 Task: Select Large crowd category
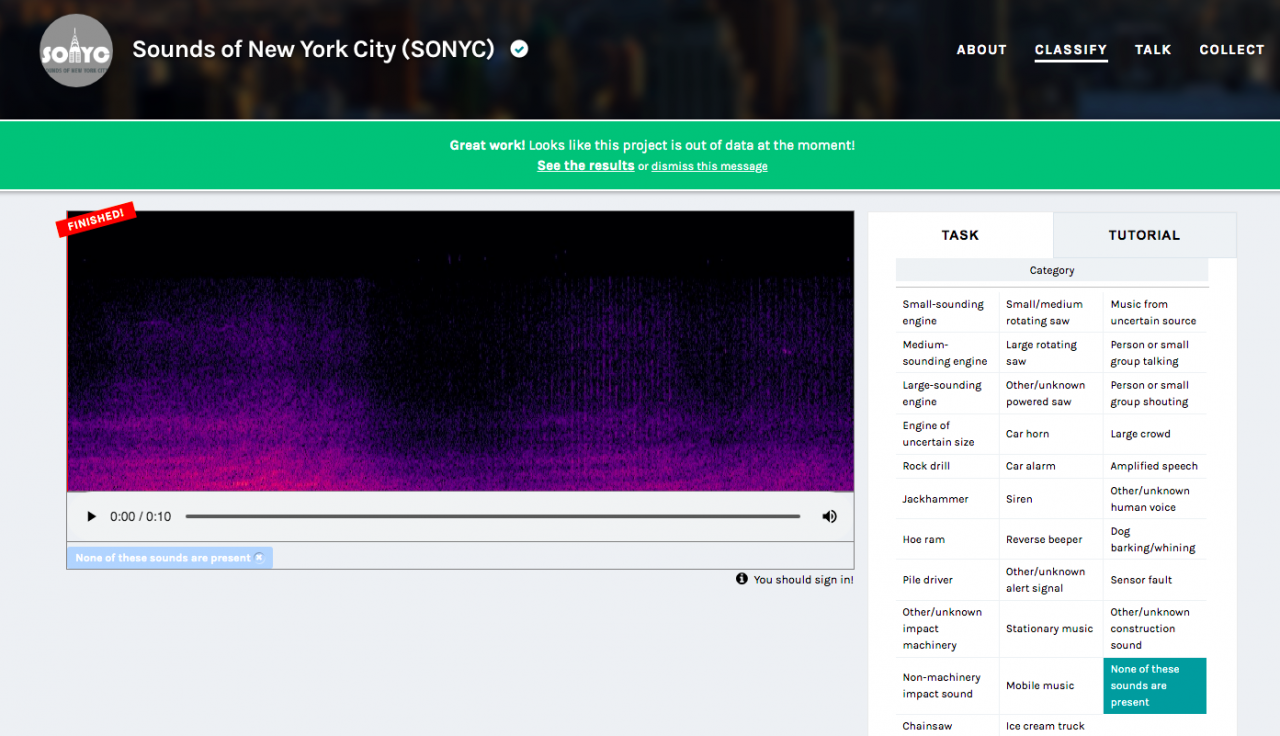coord(1155,434)
